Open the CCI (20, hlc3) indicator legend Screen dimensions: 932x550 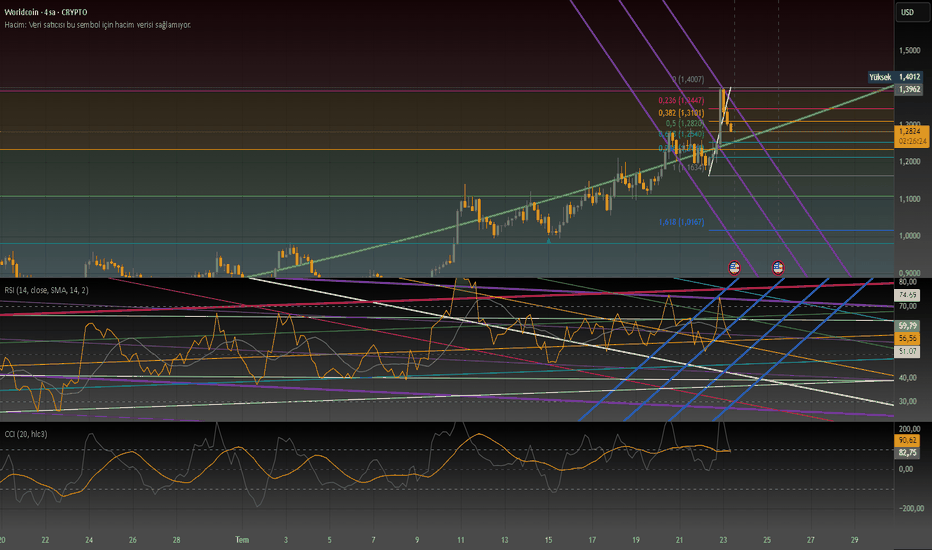(x=26, y=434)
